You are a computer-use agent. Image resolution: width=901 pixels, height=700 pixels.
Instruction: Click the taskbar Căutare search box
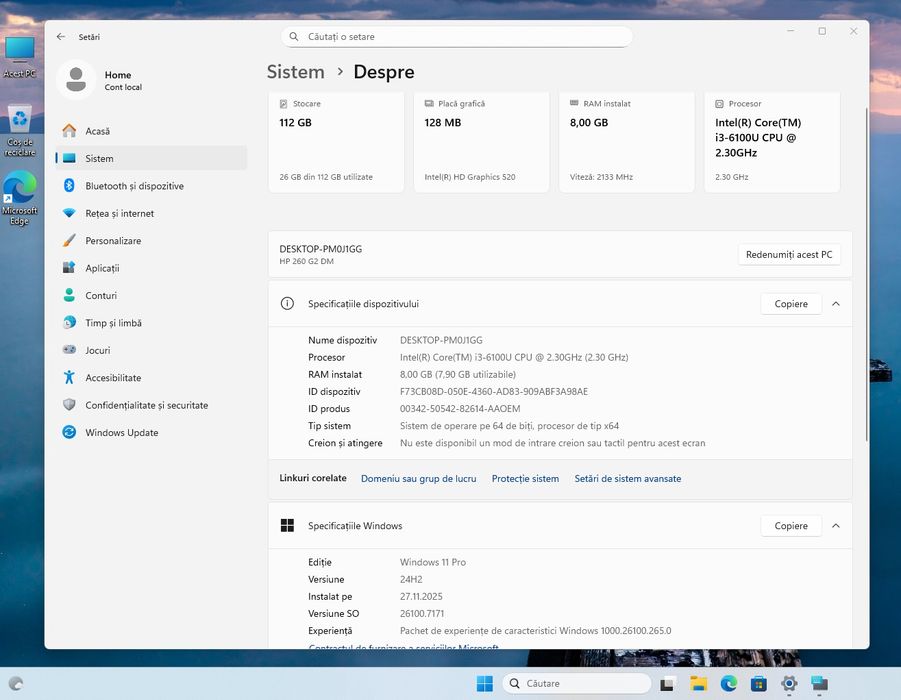[x=576, y=683]
